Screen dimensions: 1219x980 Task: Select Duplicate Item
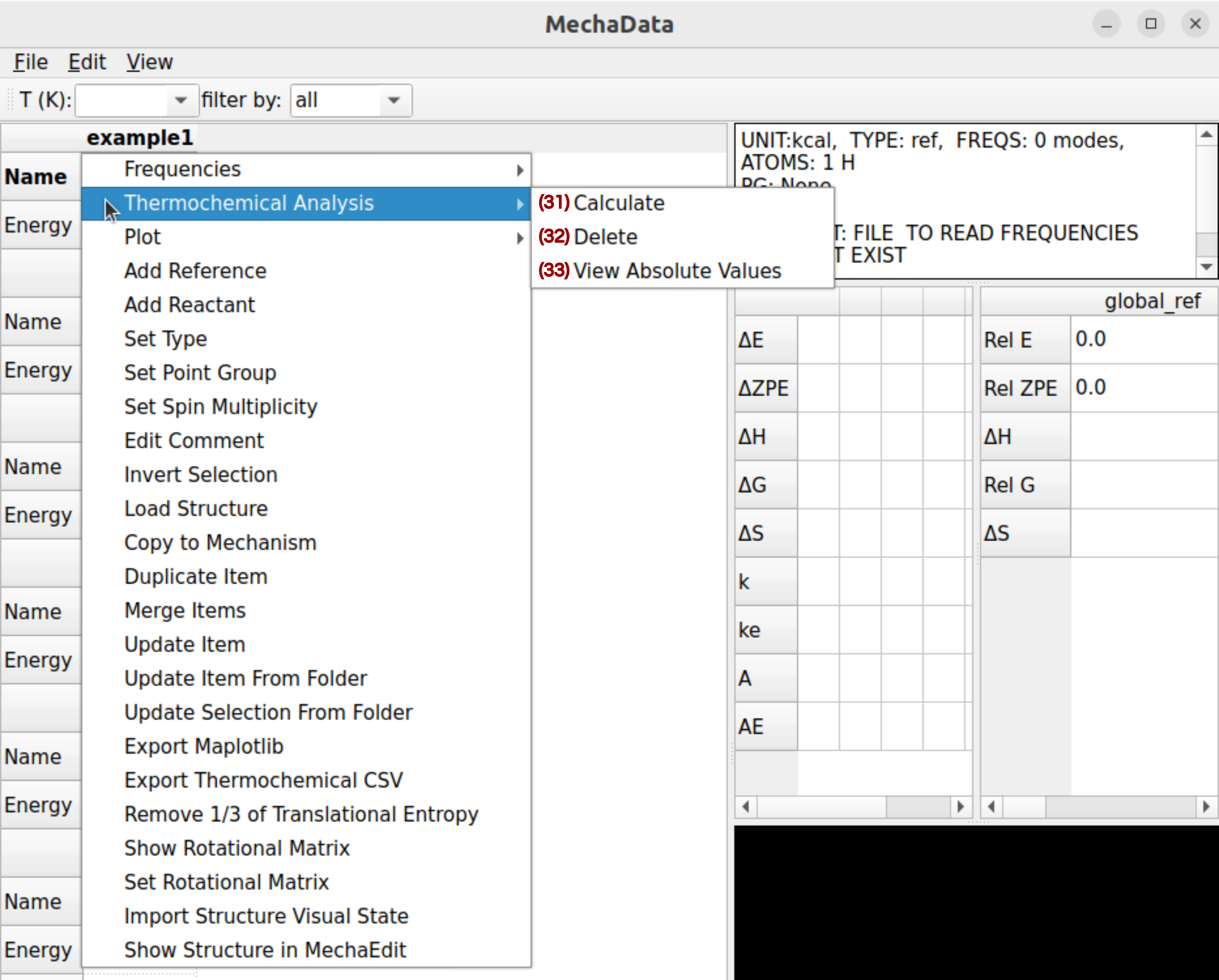306,576
